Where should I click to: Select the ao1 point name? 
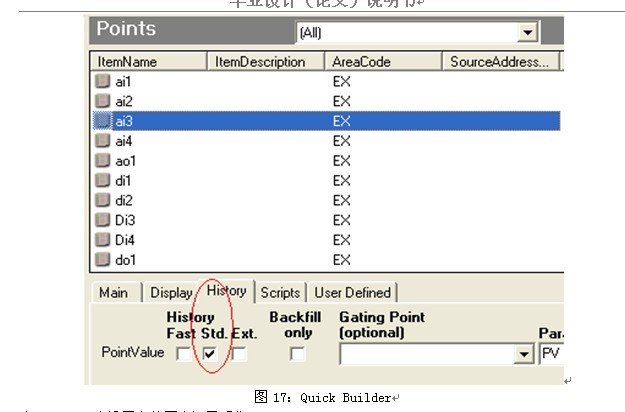point(126,161)
